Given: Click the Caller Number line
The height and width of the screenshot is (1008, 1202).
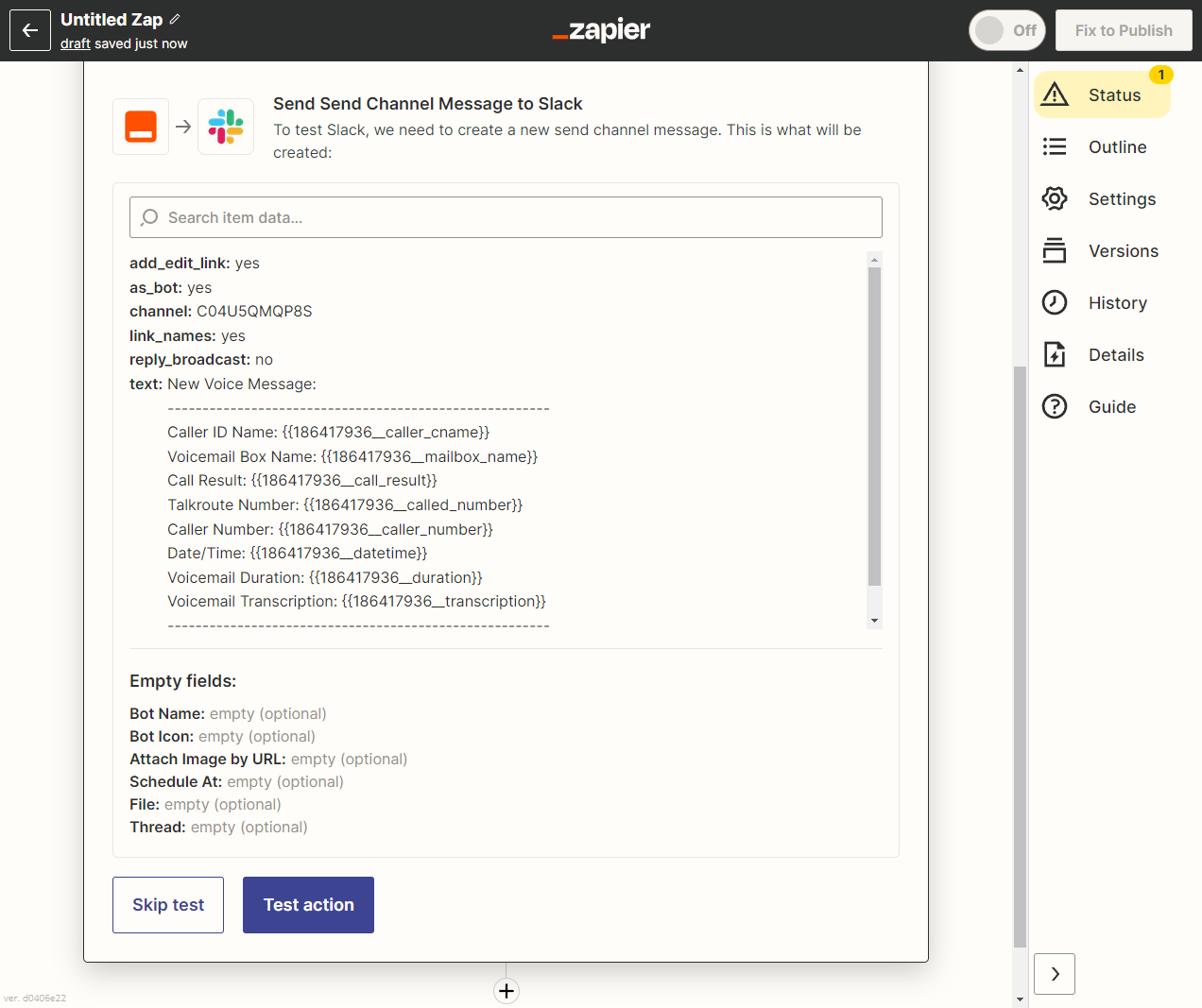Looking at the screenshot, I should pyautogui.click(x=331, y=530).
